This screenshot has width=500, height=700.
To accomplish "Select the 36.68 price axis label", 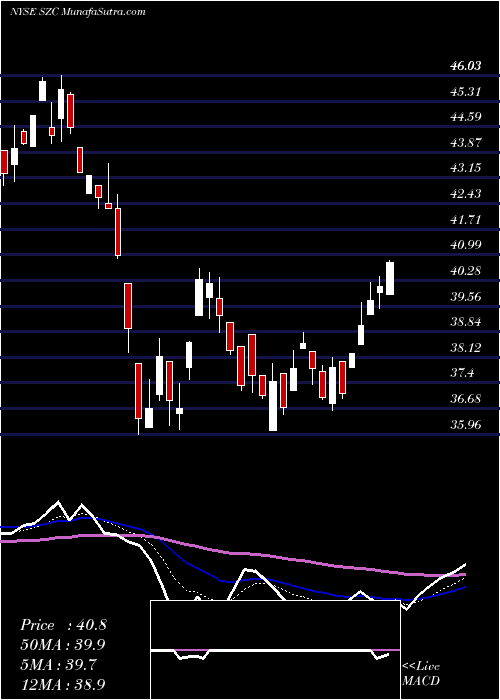I will click(x=466, y=399).
